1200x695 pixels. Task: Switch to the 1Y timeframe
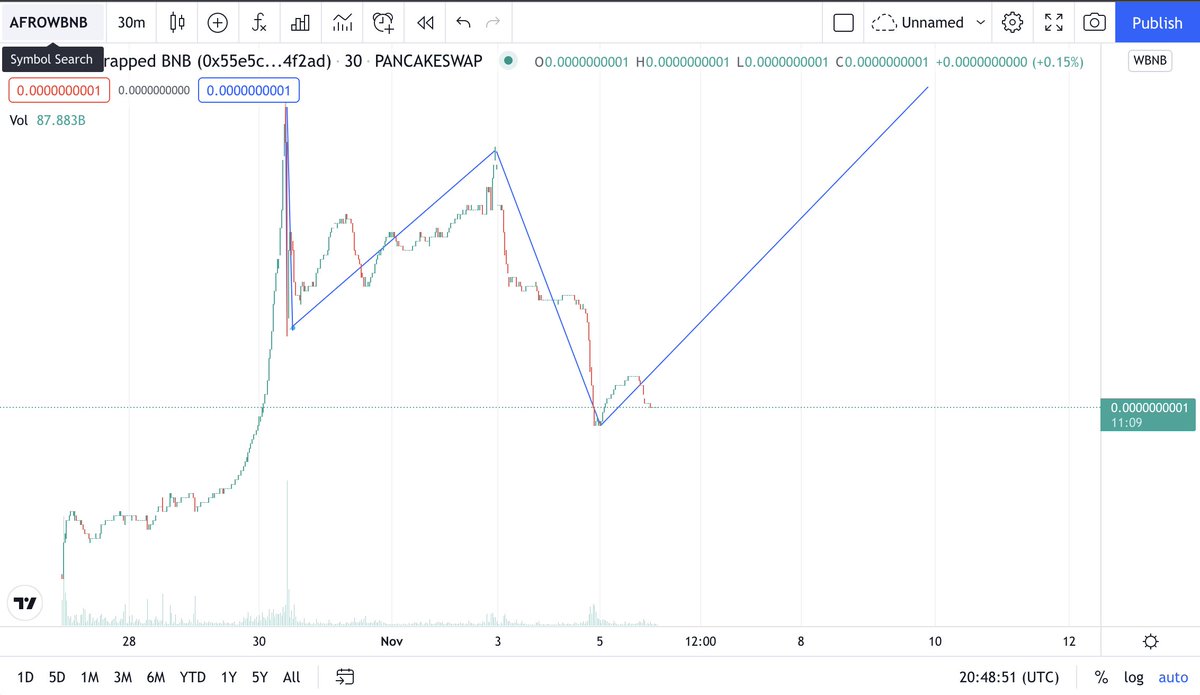pos(227,677)
